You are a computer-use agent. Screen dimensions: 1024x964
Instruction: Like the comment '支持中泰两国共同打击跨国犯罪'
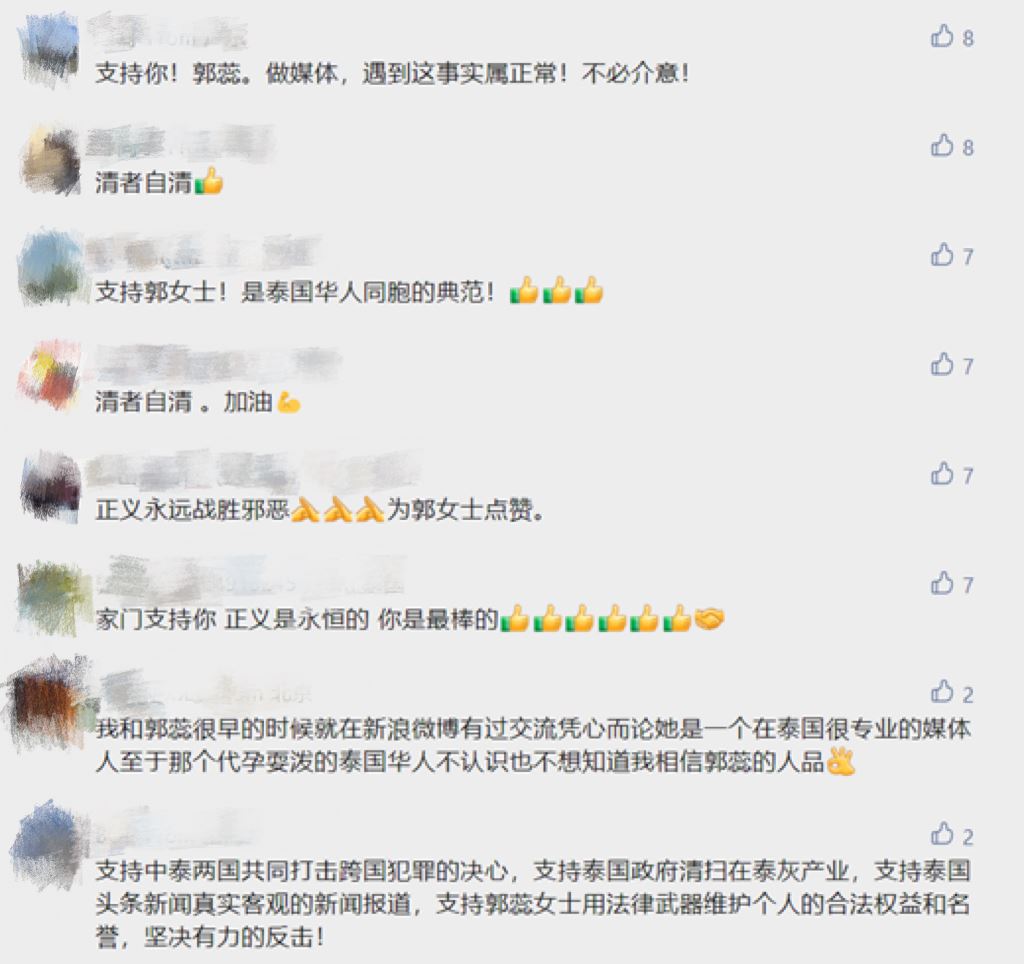tap(942, 834)
